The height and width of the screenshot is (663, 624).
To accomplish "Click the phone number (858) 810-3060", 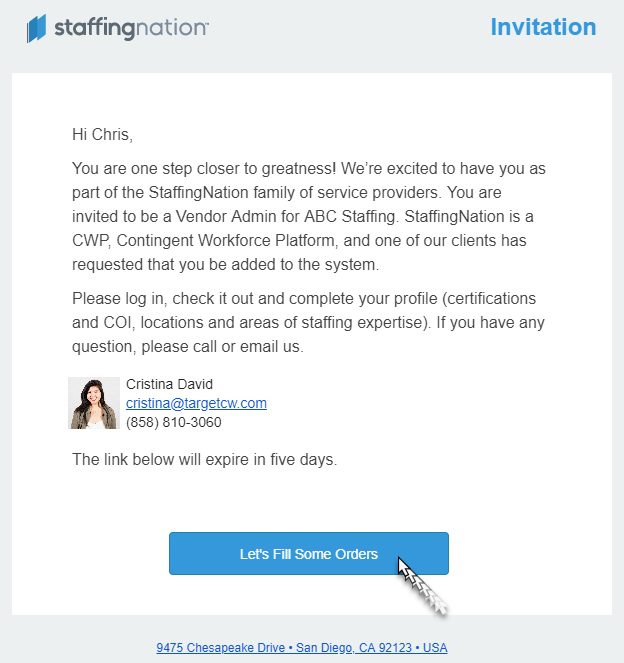I will click(x=174, y=422).
